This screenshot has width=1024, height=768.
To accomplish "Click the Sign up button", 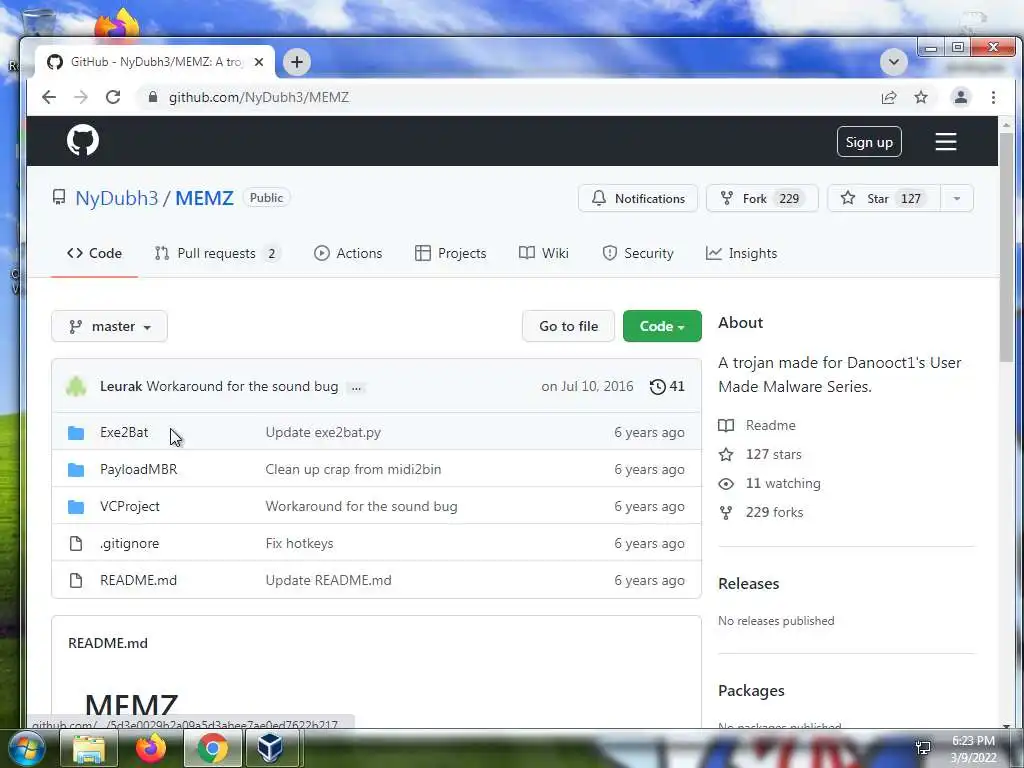I will coord(869,142).
